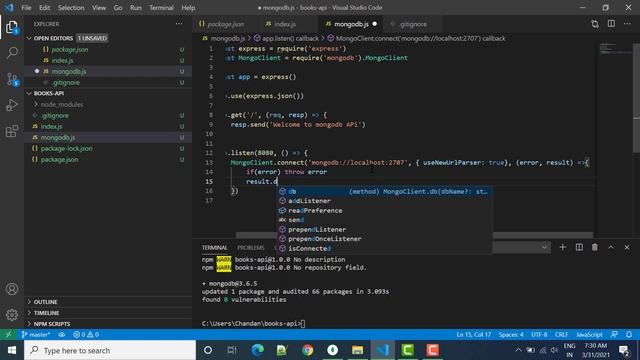The width and height of the screenshot is (640, 360).
Task: Open the Selection menu
Action: point(71,8)
